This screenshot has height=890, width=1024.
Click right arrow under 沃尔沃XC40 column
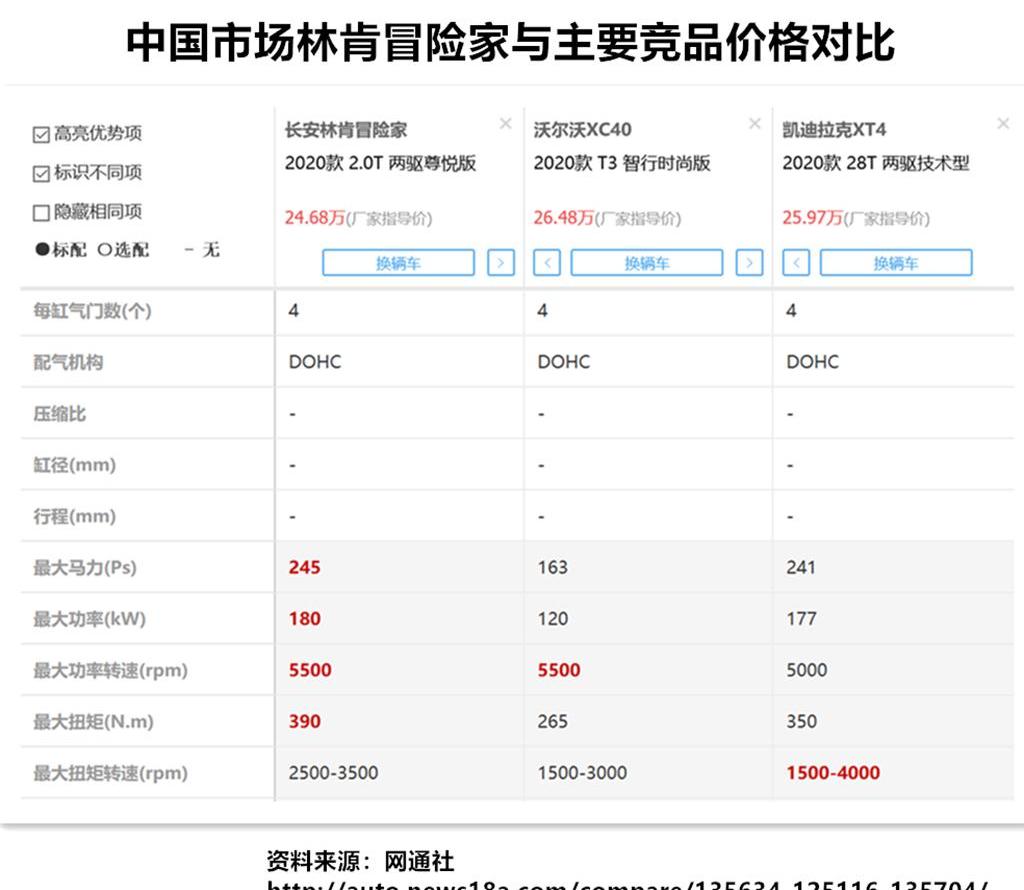tap(750, 262)
